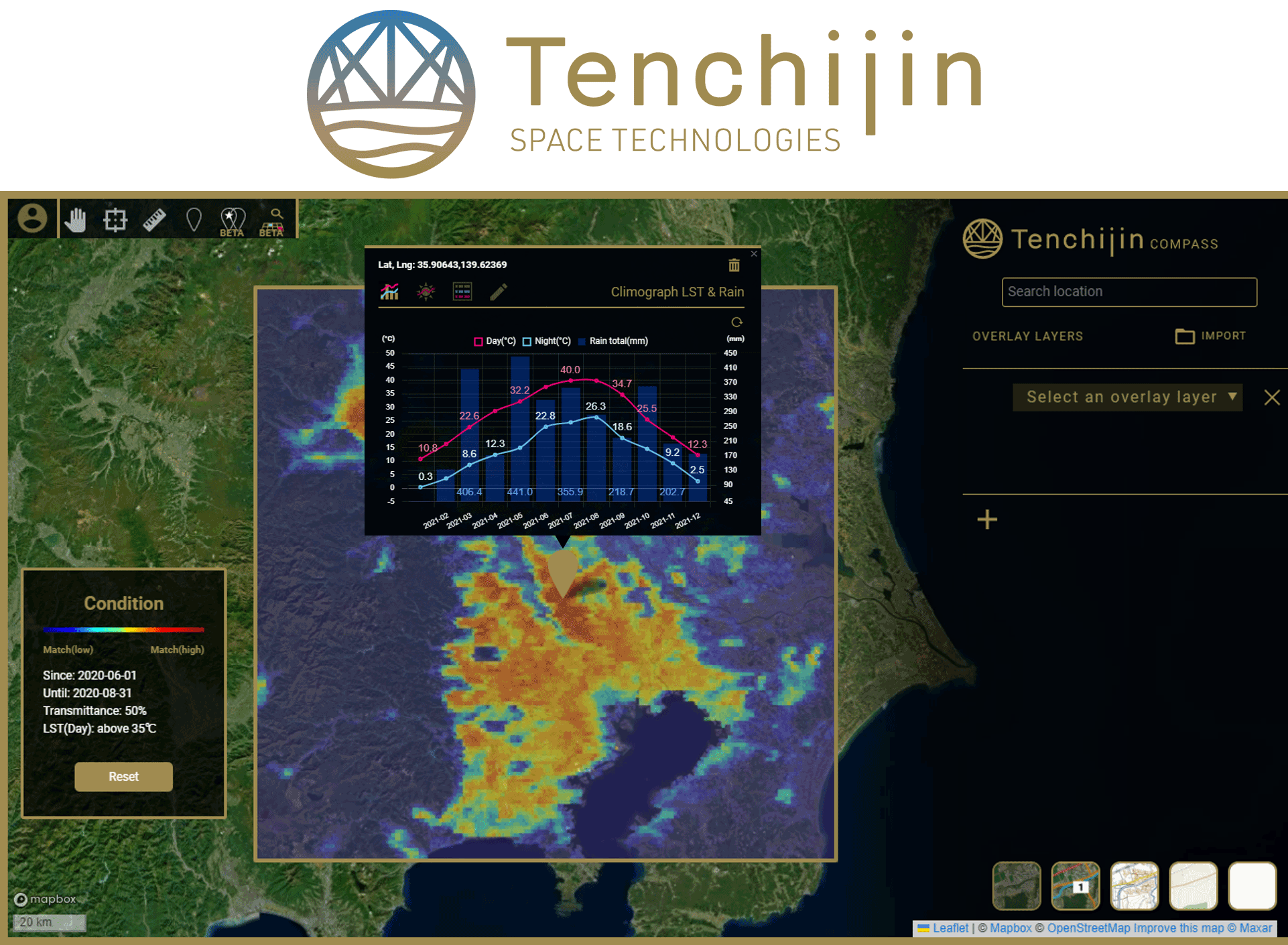The width and height of the screenshot is (1288, 945).
Task: Choose the blank white basemap thumbnail
Action: pyautogui.click(x=1252, y=885)
